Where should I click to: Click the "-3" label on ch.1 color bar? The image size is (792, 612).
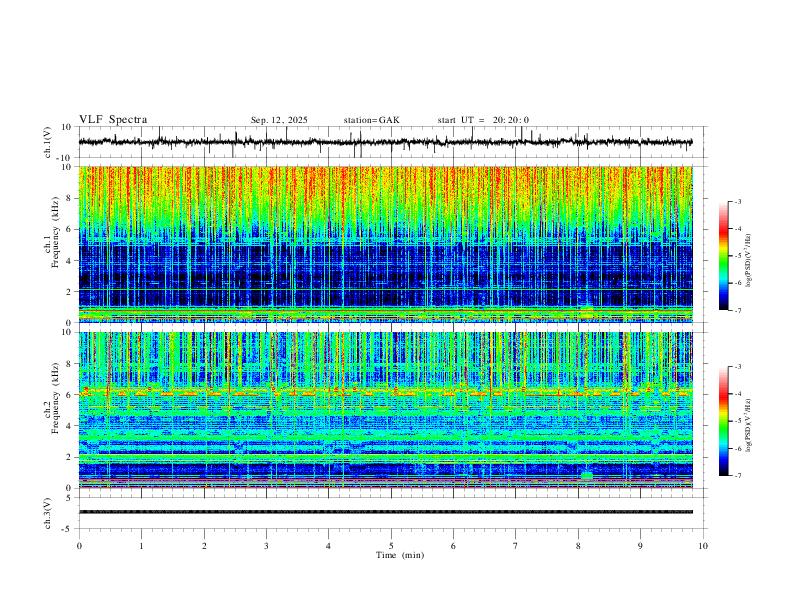(x=738, y=201)
